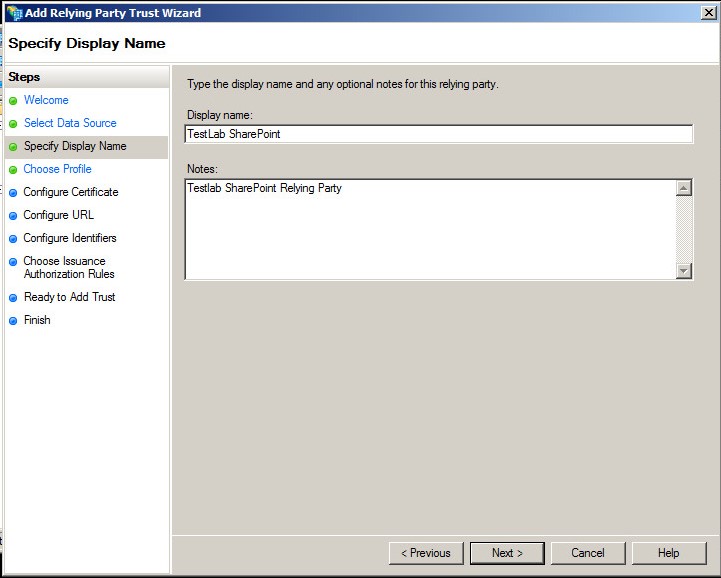Open Help for this wizard
Viewport: 721px width, 578px height.
pyautogui.click(x=669, y=553)
